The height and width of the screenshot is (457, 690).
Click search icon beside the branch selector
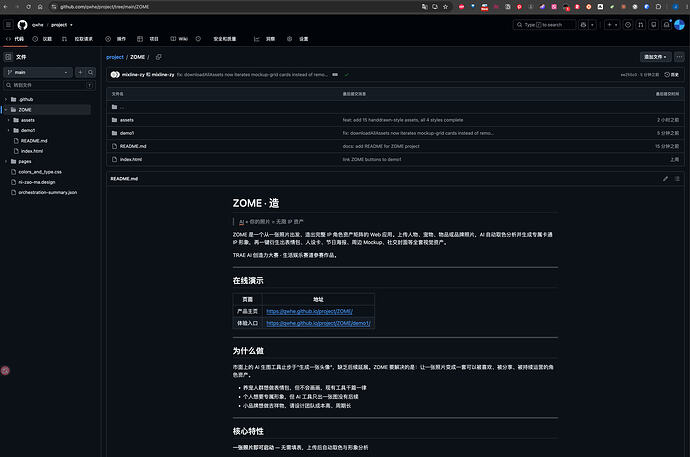91,72
